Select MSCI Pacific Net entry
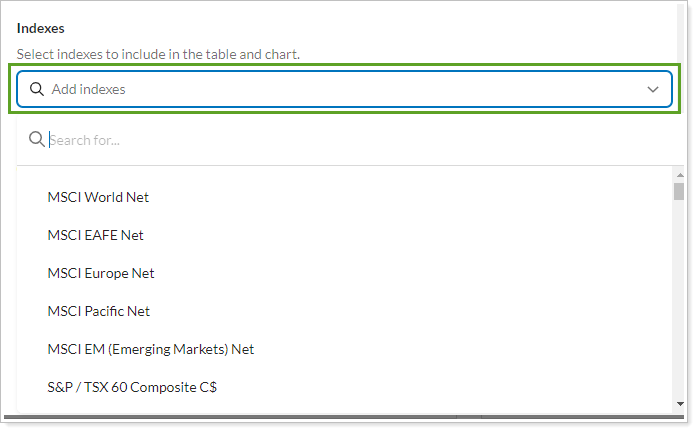 point(98,311)
